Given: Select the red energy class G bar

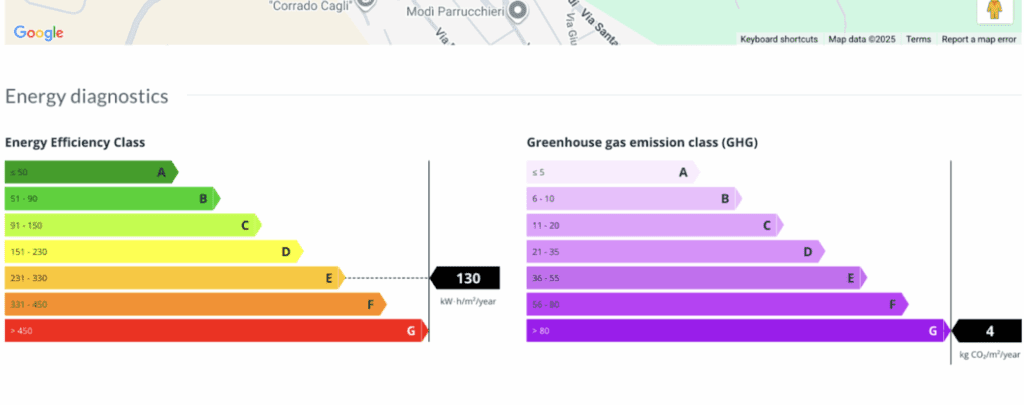Looking at the screenshot, I should point(215,330).
